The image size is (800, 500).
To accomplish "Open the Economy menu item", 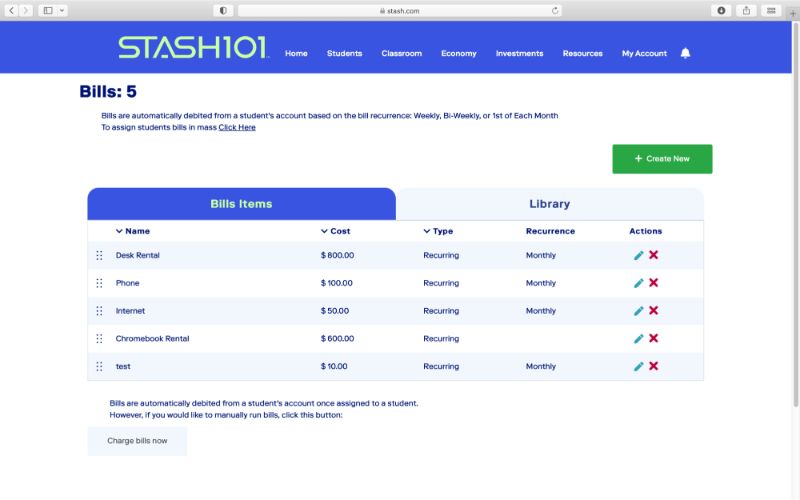I will [x=459, y=53].
